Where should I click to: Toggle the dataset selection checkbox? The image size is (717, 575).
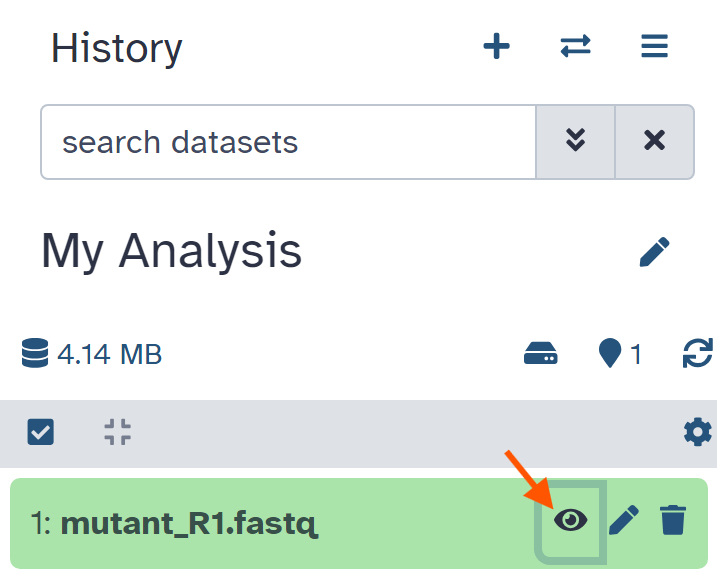[41, 432]
